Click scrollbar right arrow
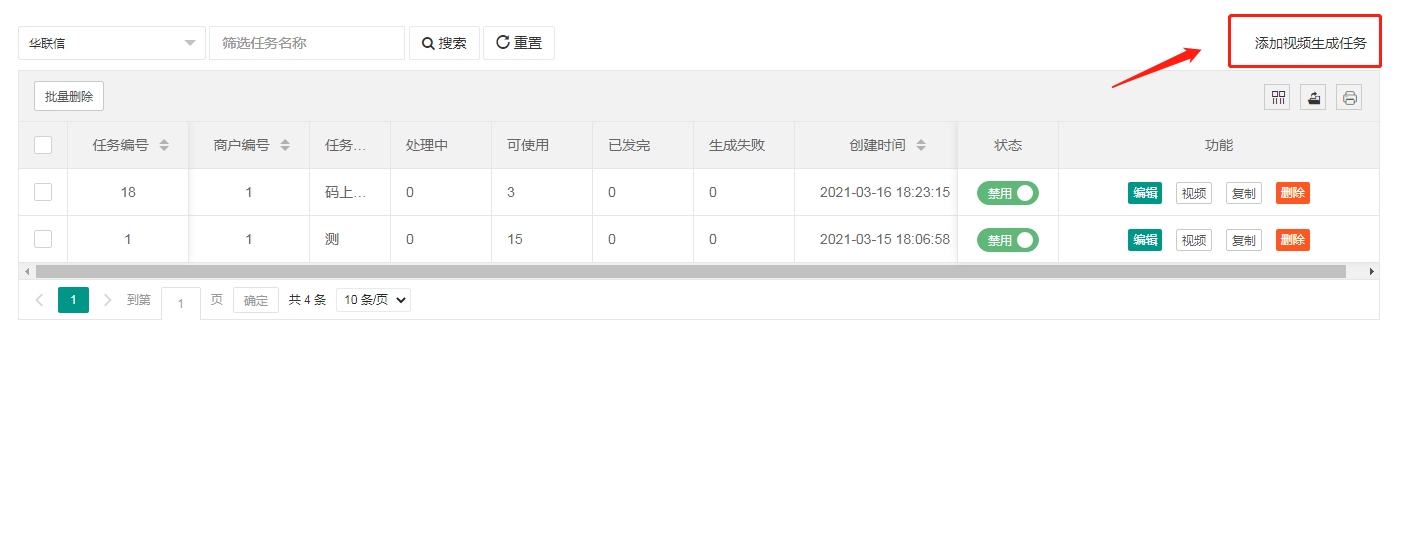 pos(1372,271)
